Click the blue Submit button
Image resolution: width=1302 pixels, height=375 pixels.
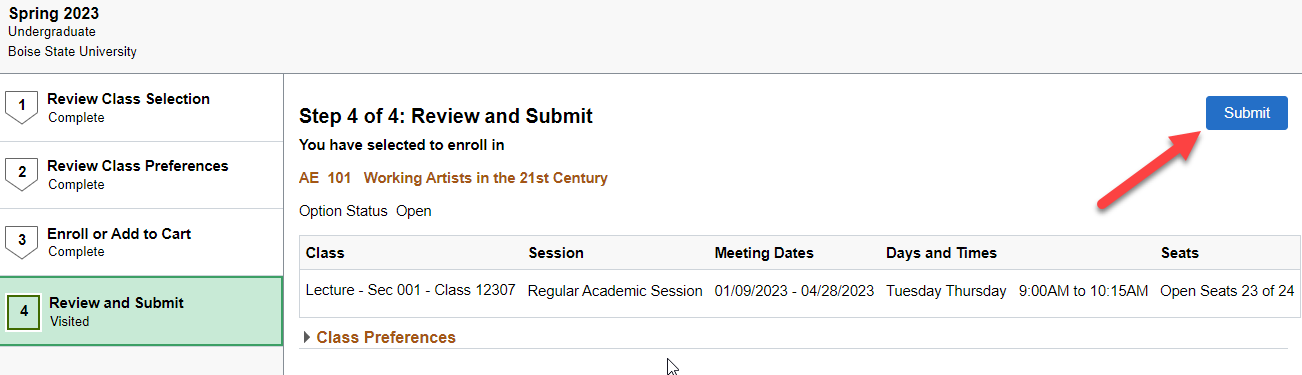pos(1246,113)
